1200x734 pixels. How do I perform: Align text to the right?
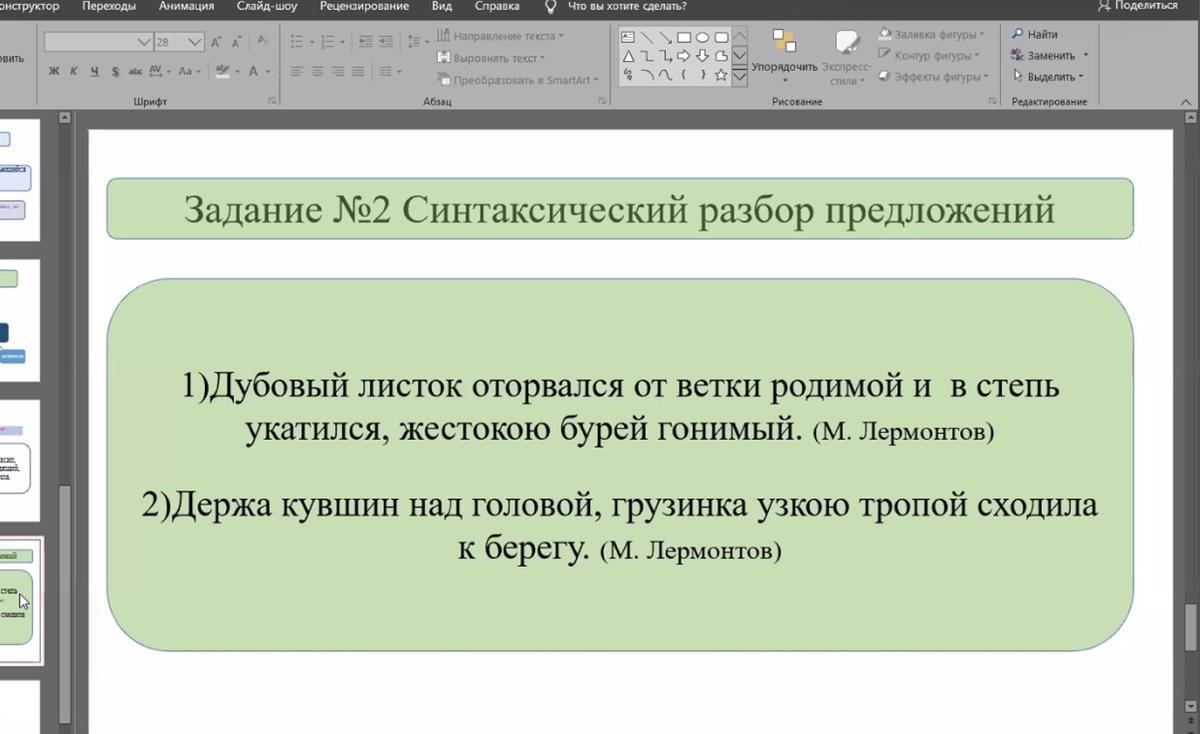(x=337, y=72)
